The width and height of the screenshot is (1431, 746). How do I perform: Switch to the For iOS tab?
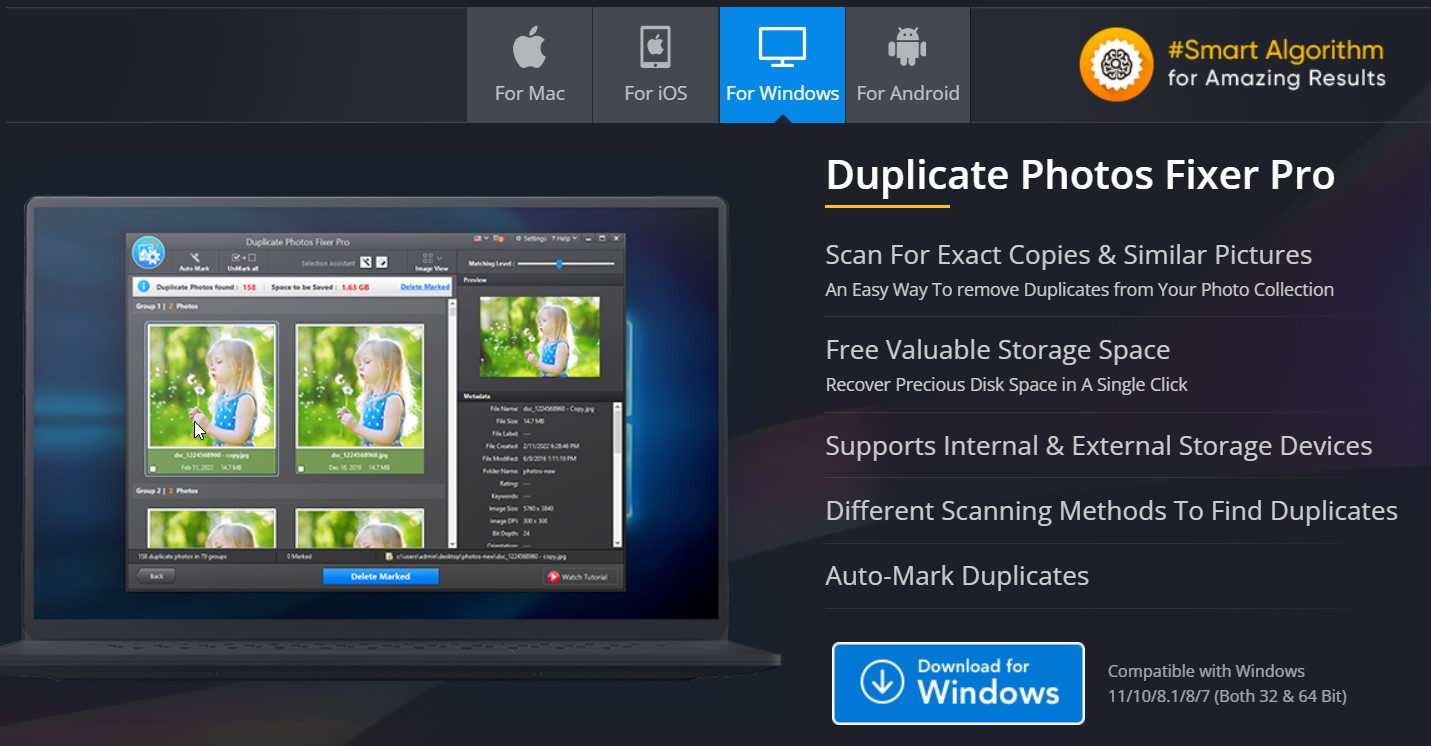click(x=656, y=65)
